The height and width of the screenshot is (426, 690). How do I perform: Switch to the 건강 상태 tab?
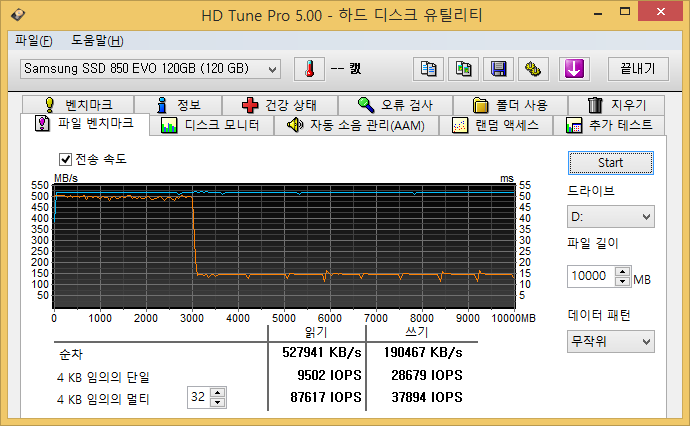pos(280,105)
